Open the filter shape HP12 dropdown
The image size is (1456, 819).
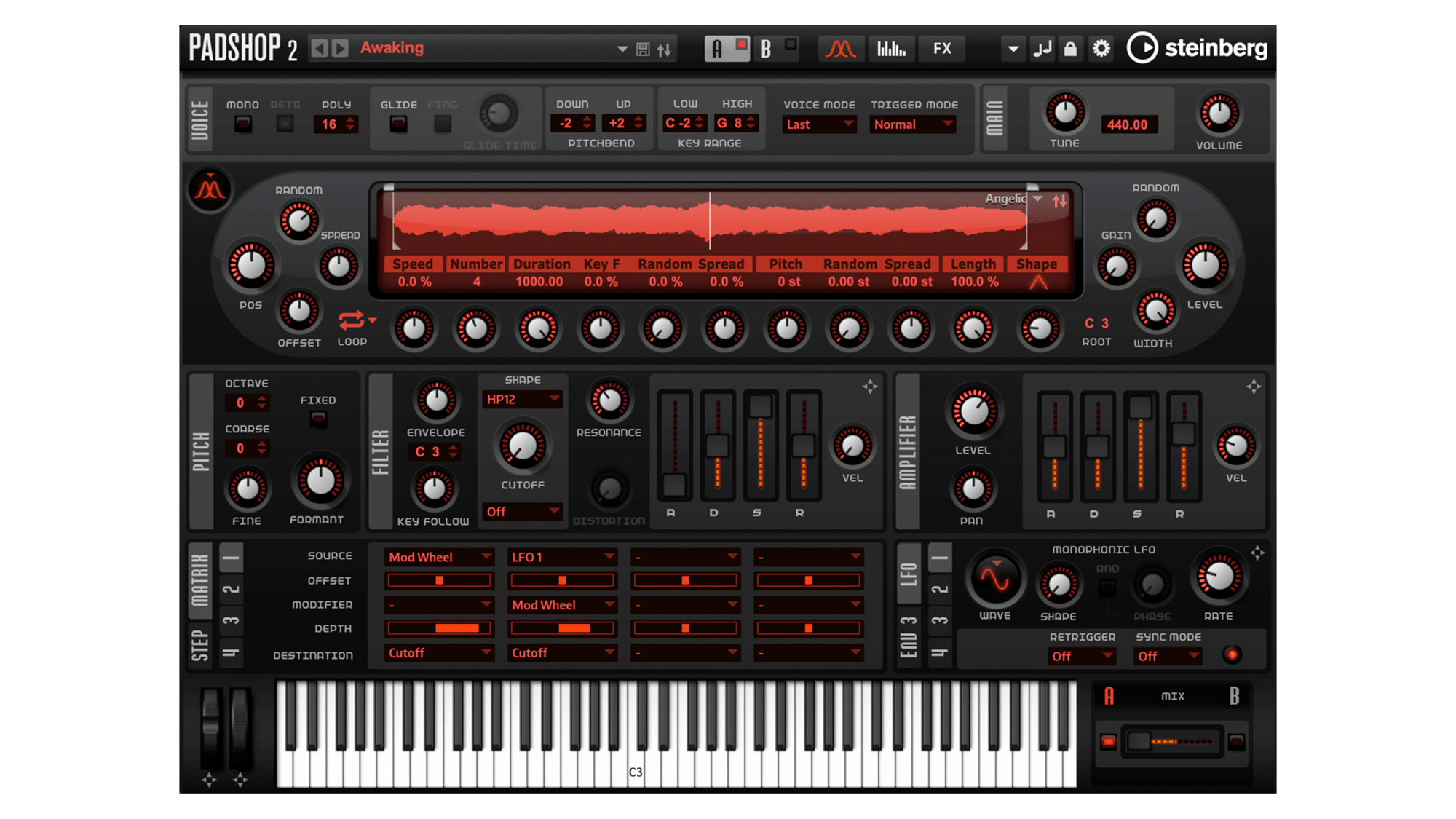pyautogui.click(x=522, y=399)
